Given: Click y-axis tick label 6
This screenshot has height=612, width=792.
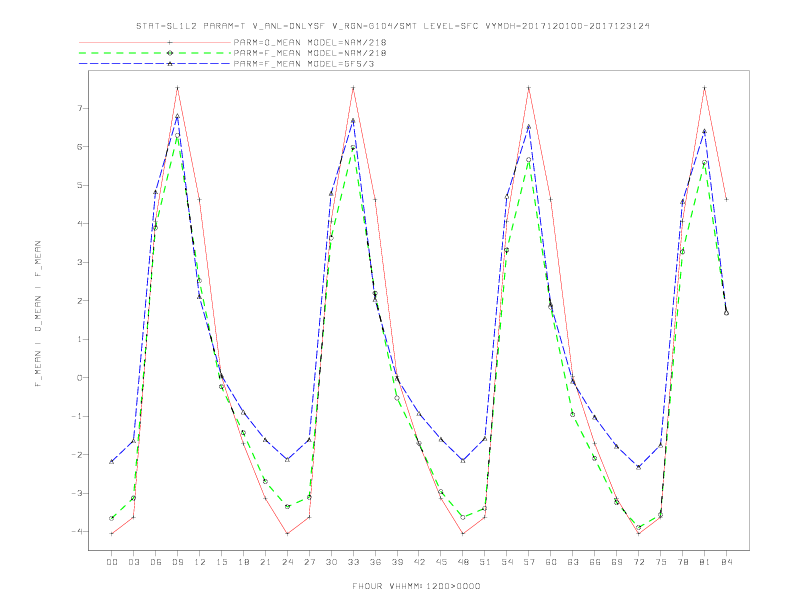Looking at the screenshot, I should click(80, 146).
